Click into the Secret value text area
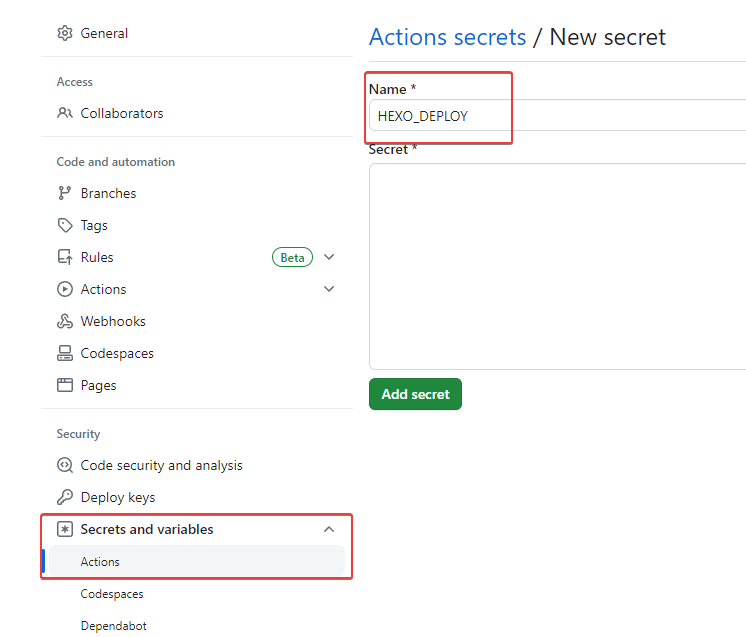 [558, 266]
